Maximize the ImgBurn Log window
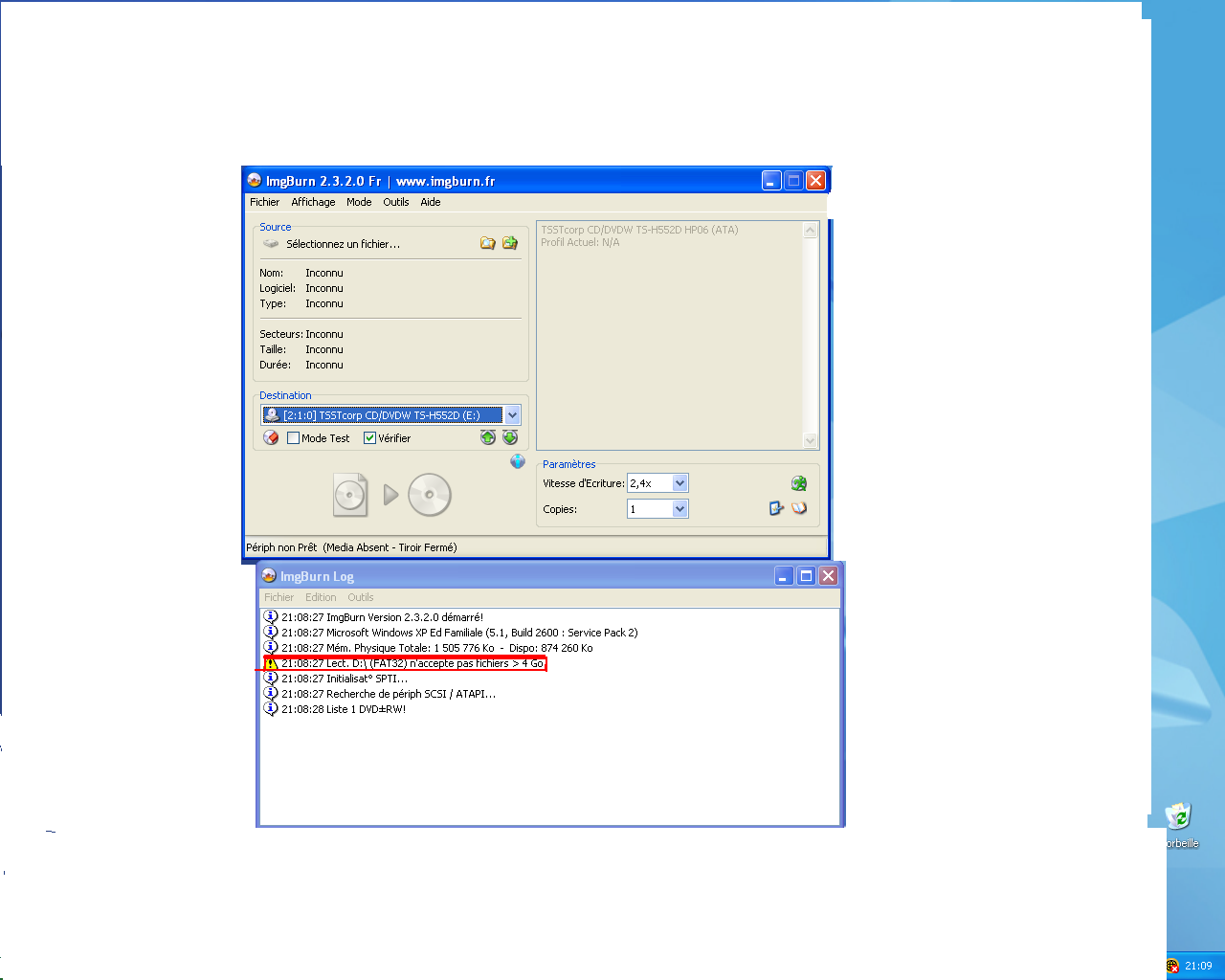 coord(806,575)
